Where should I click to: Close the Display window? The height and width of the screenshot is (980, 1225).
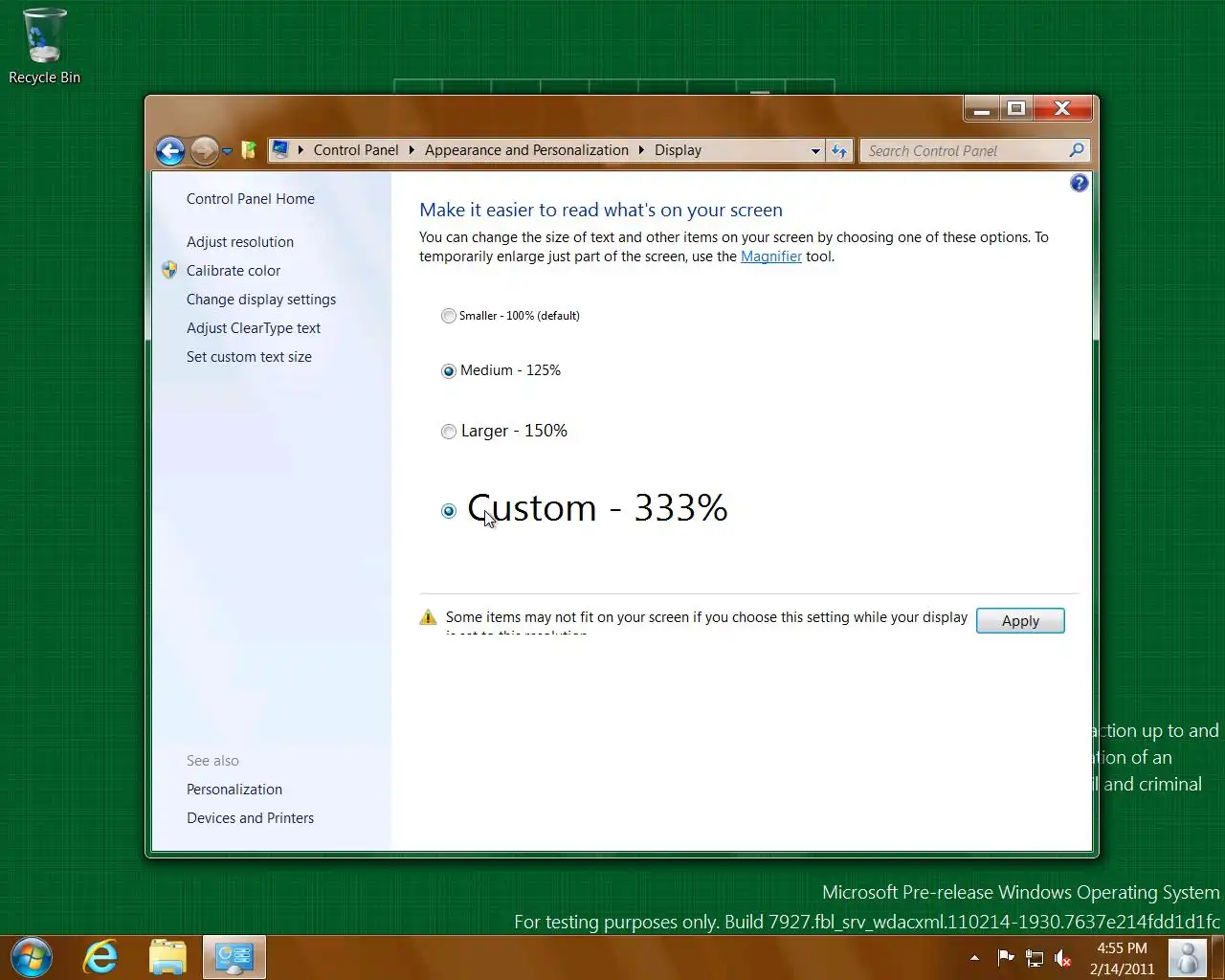coord(1062,109)
